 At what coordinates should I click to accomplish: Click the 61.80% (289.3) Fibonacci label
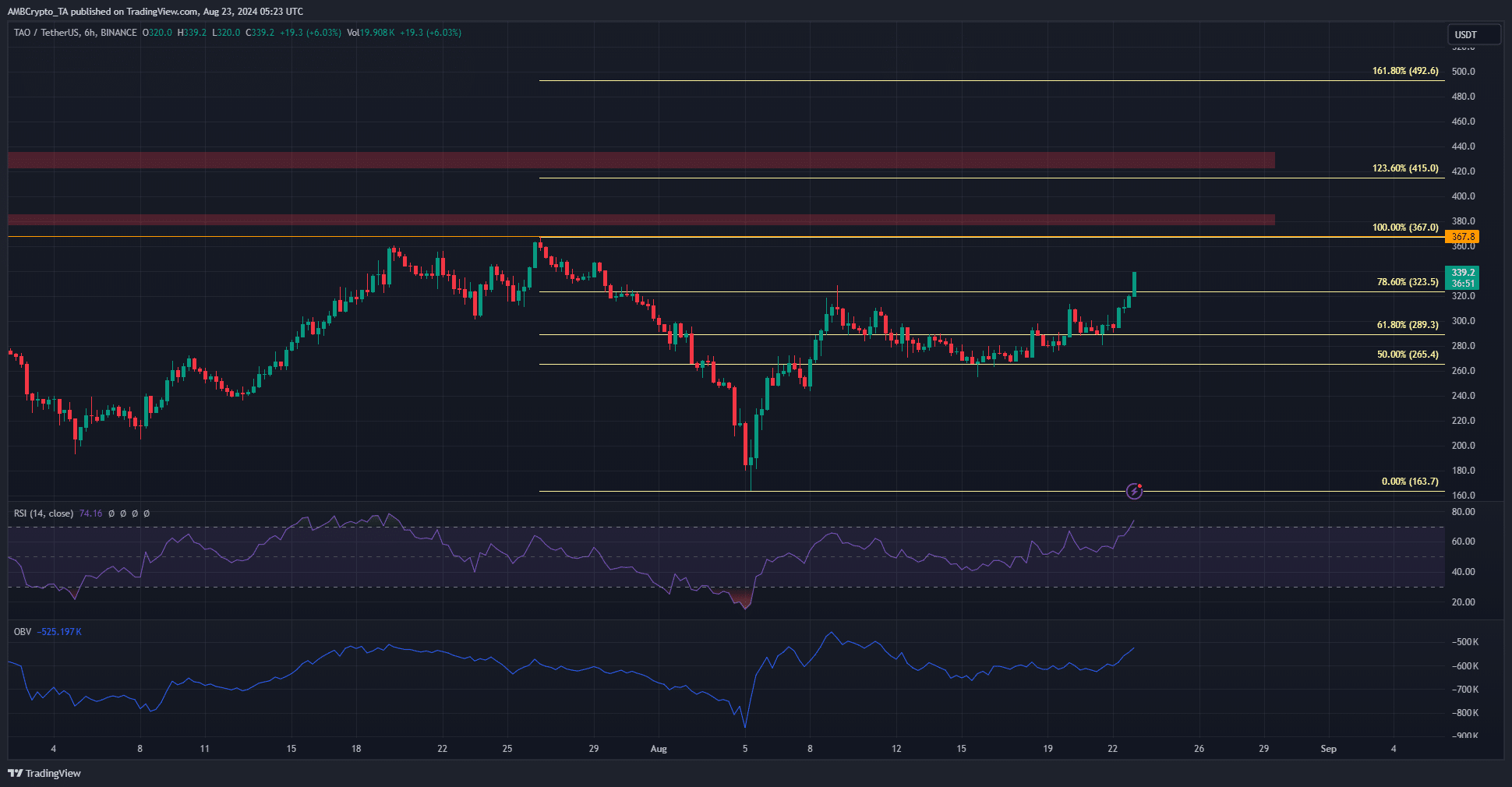point(1408,325)
